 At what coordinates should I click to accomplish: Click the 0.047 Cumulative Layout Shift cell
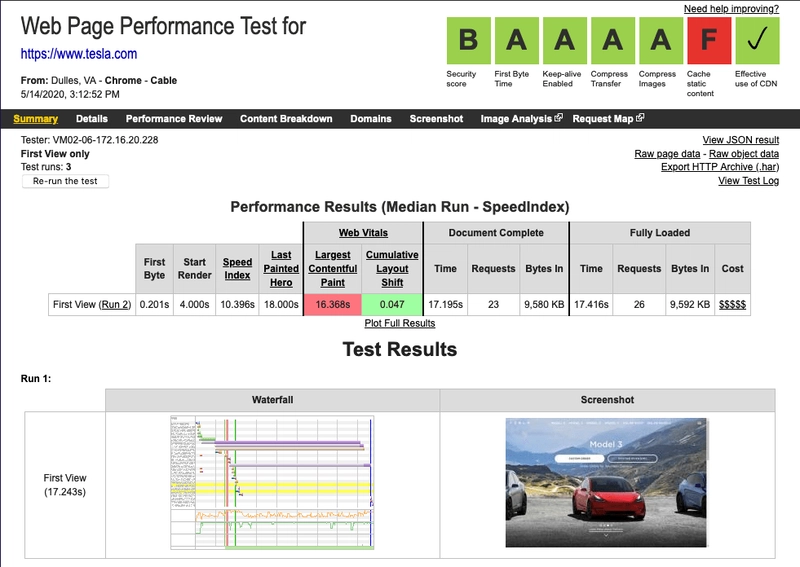pos(392,305)
